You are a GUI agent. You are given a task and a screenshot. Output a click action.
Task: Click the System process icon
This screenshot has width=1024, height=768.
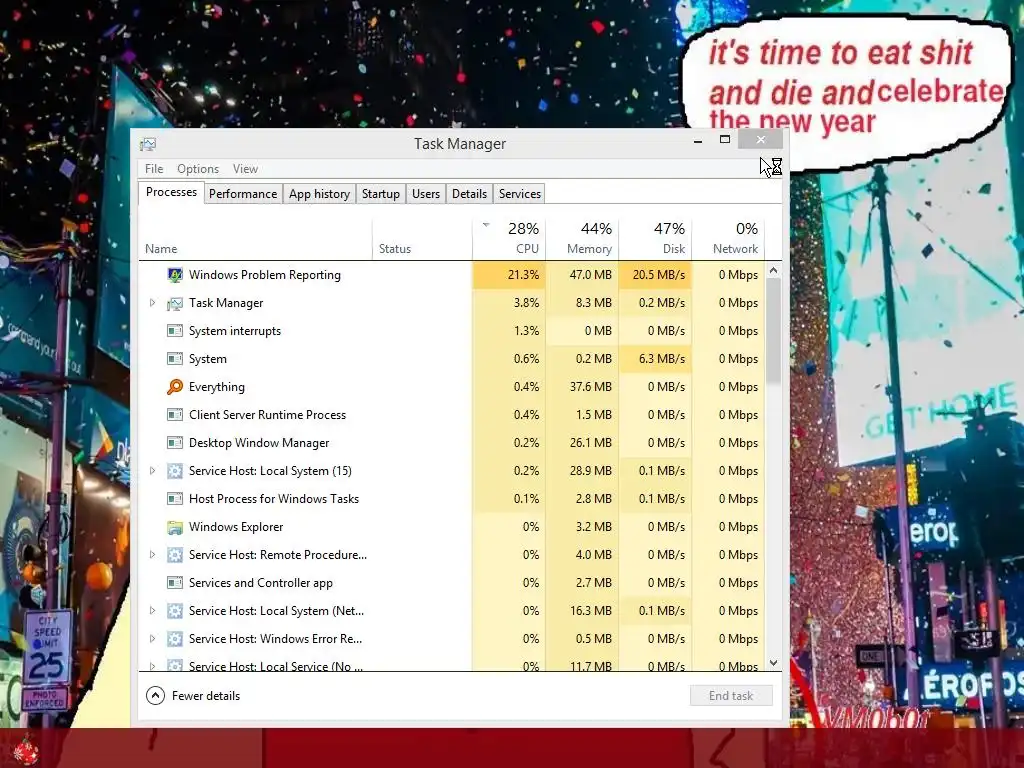tap(174, 359)
